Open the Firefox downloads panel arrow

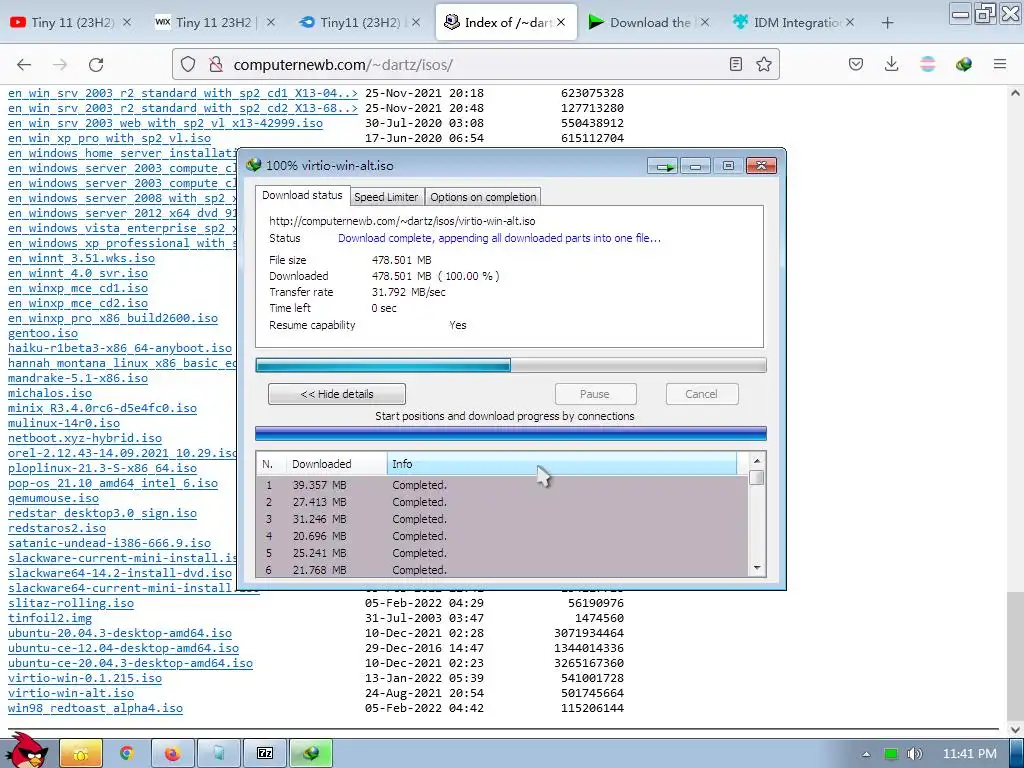click(891, 64)
